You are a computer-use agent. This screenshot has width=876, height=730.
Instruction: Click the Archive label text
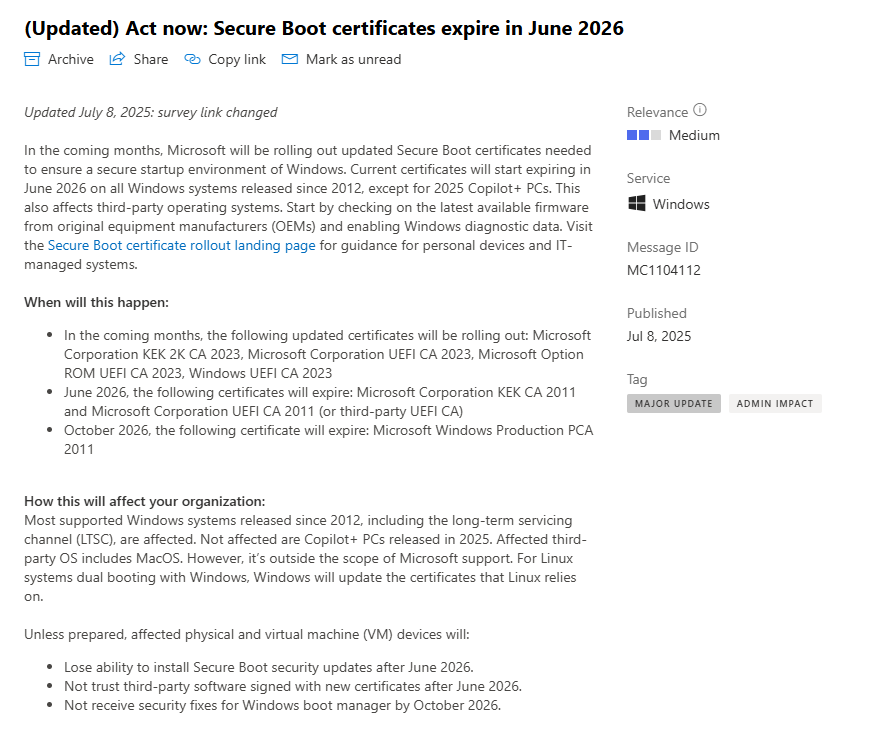[71, 59]
